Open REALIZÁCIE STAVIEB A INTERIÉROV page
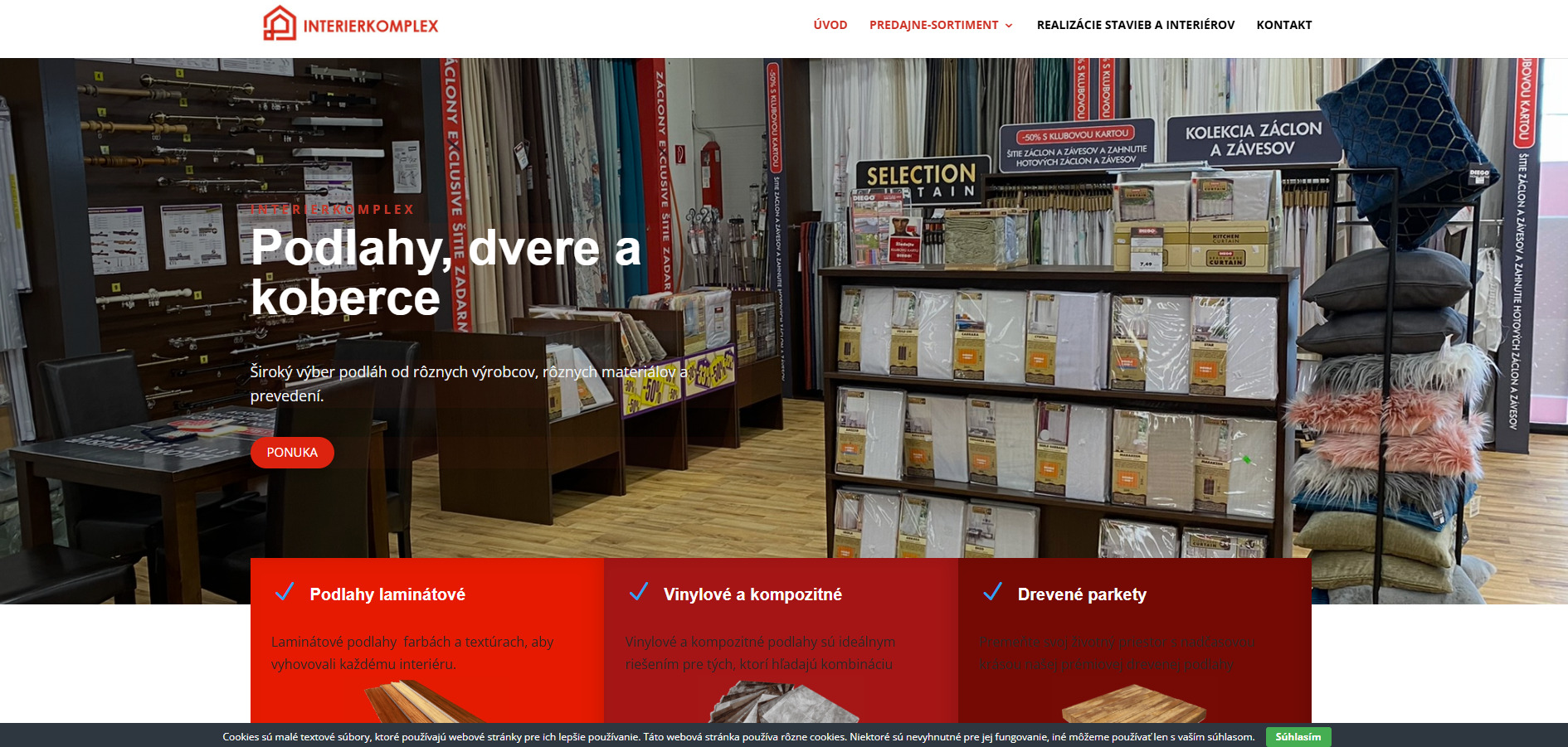 1135,25
